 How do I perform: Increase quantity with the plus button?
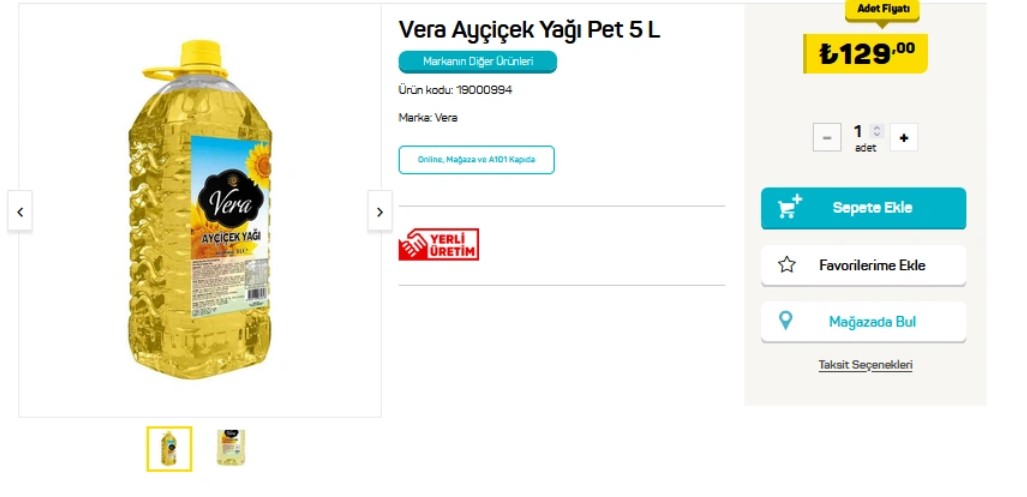point(904,138)
